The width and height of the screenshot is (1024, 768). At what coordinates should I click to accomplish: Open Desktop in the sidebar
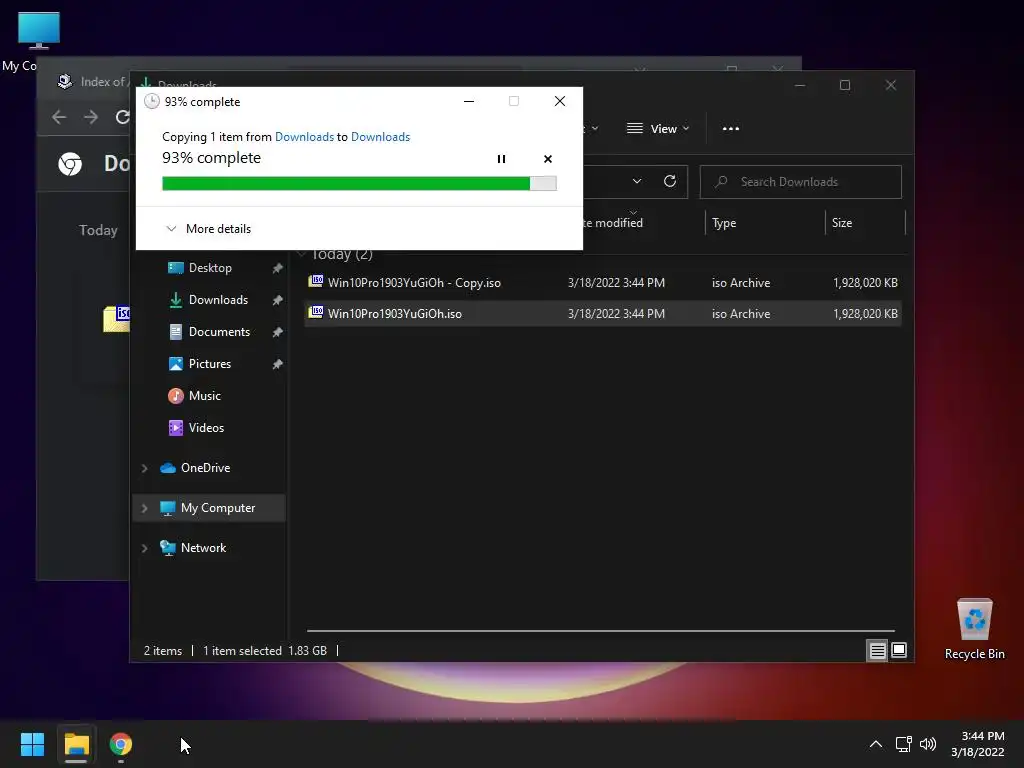(210, 268)
